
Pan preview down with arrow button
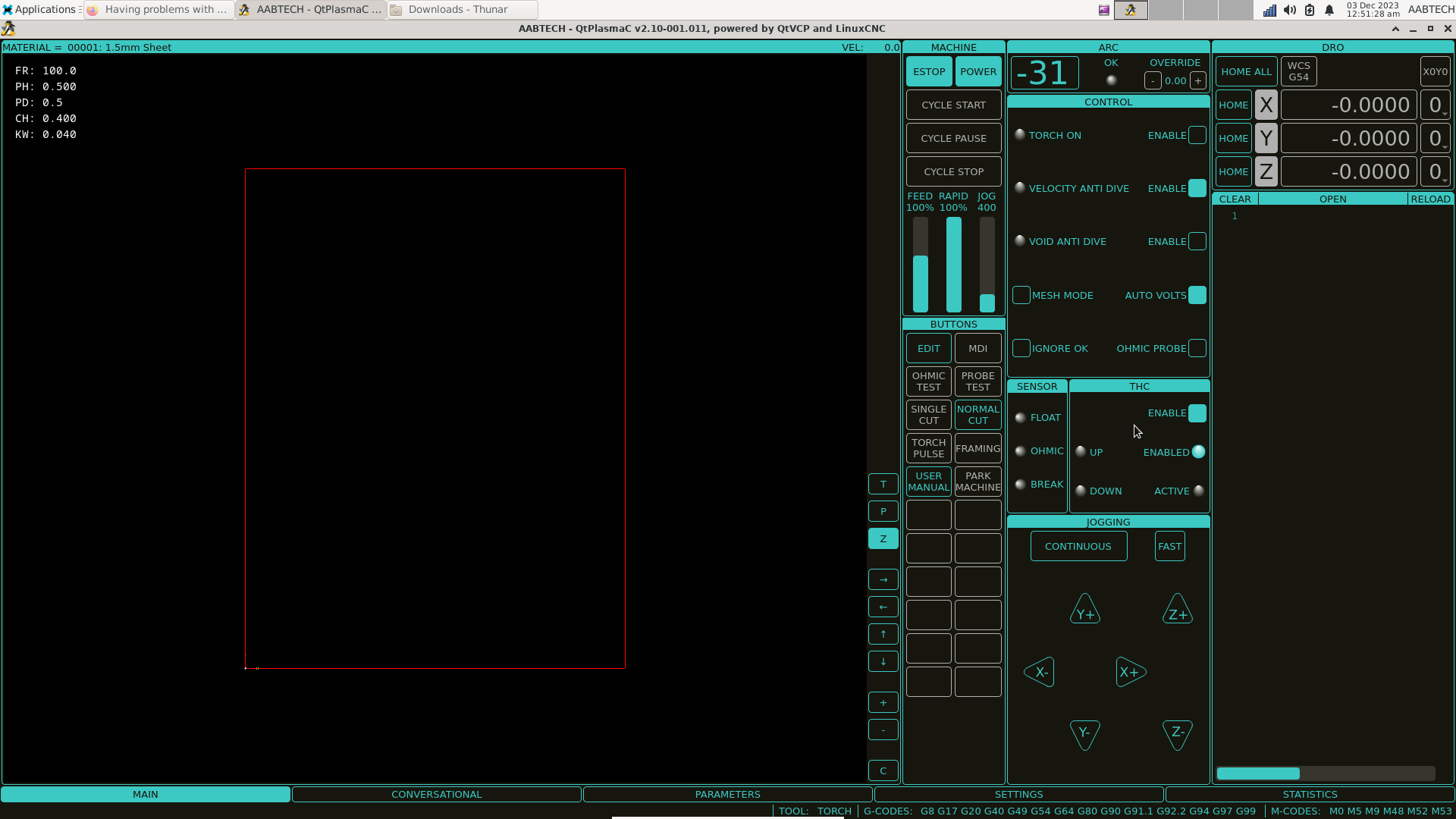click(x=883, y=661)
